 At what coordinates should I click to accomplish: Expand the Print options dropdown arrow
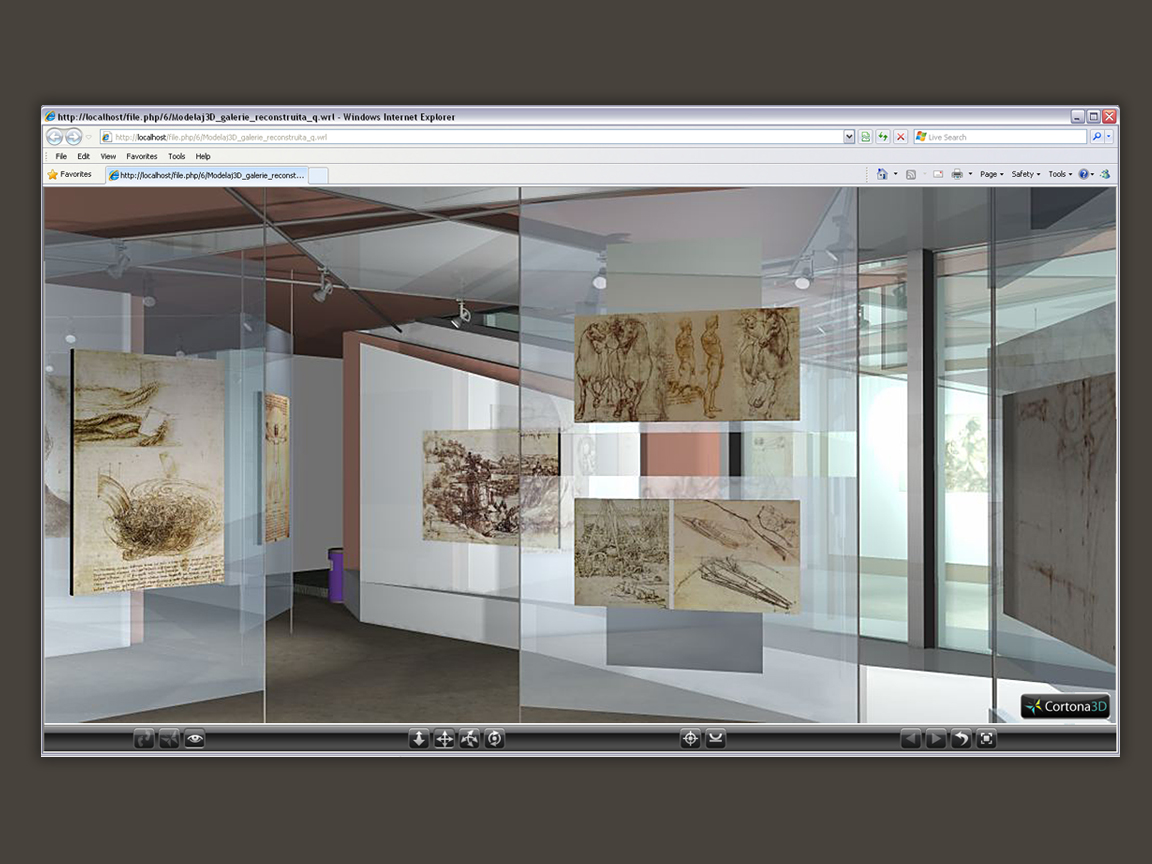point(971,174)
